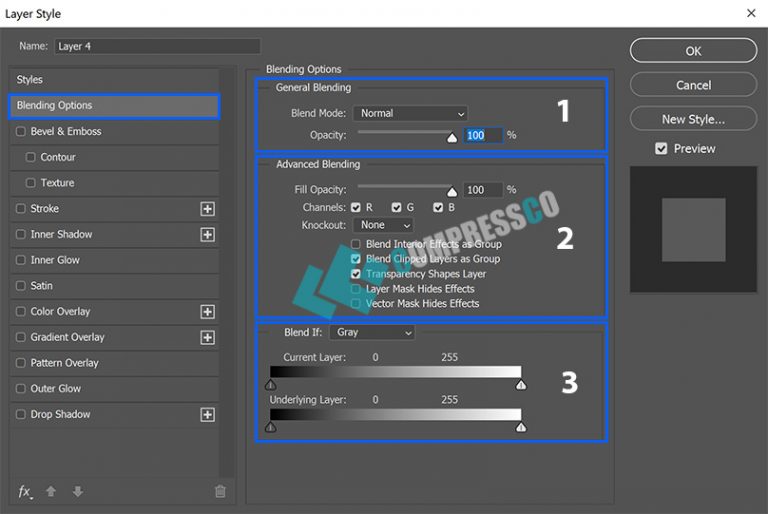768x514 pixels.
Task: Open the Blend If Gray dropdown
Action: pyautogui.click(x=372, y=332)
